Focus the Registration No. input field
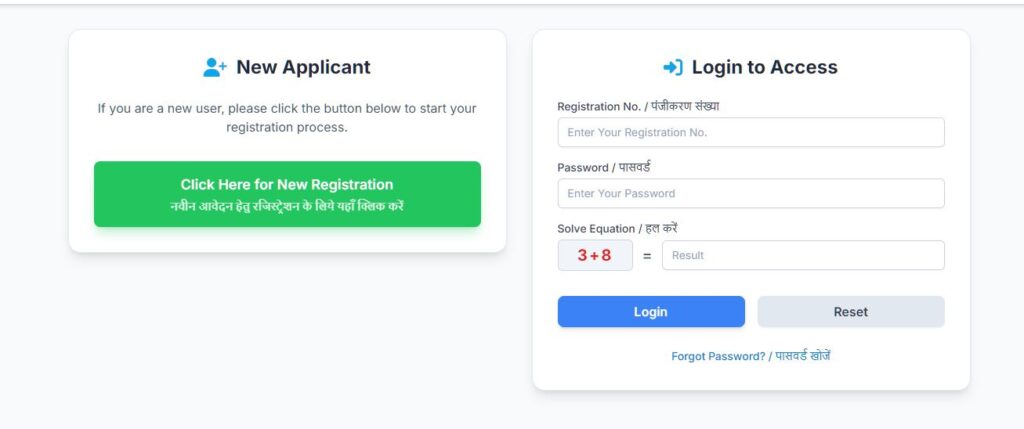 (750, 132)
